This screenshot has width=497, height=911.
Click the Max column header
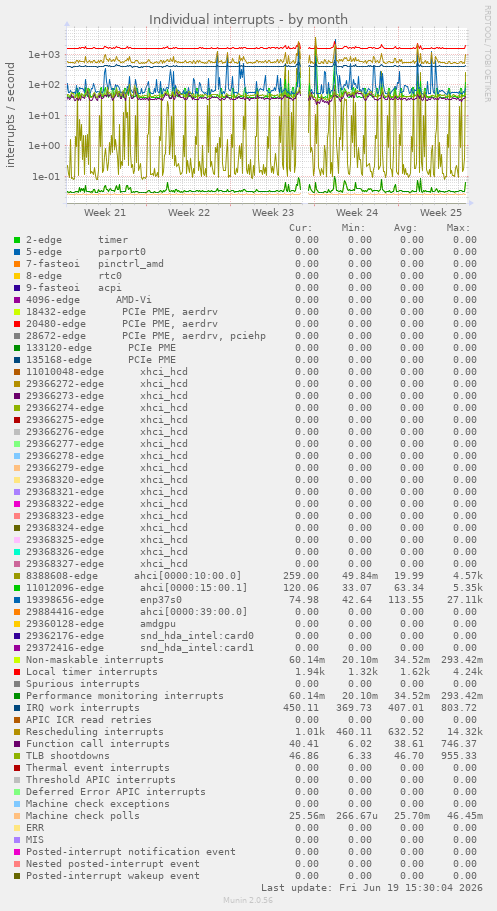pos(459,228)
